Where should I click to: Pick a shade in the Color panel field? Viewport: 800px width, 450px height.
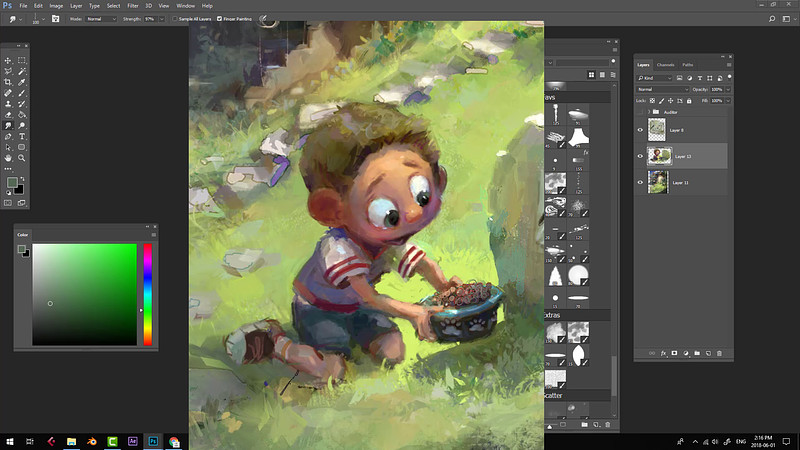[85, 294]
